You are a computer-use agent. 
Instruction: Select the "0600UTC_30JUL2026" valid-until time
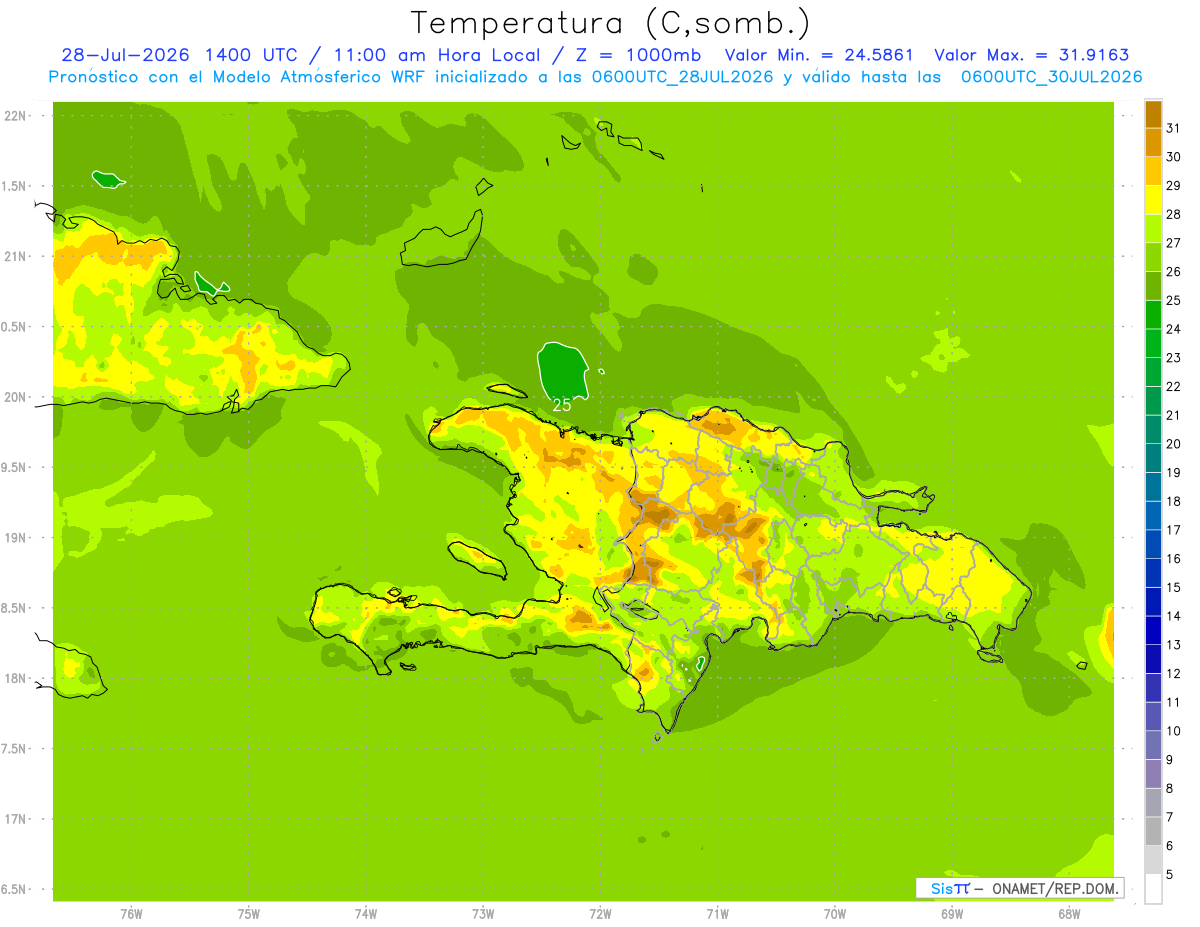1052,77
